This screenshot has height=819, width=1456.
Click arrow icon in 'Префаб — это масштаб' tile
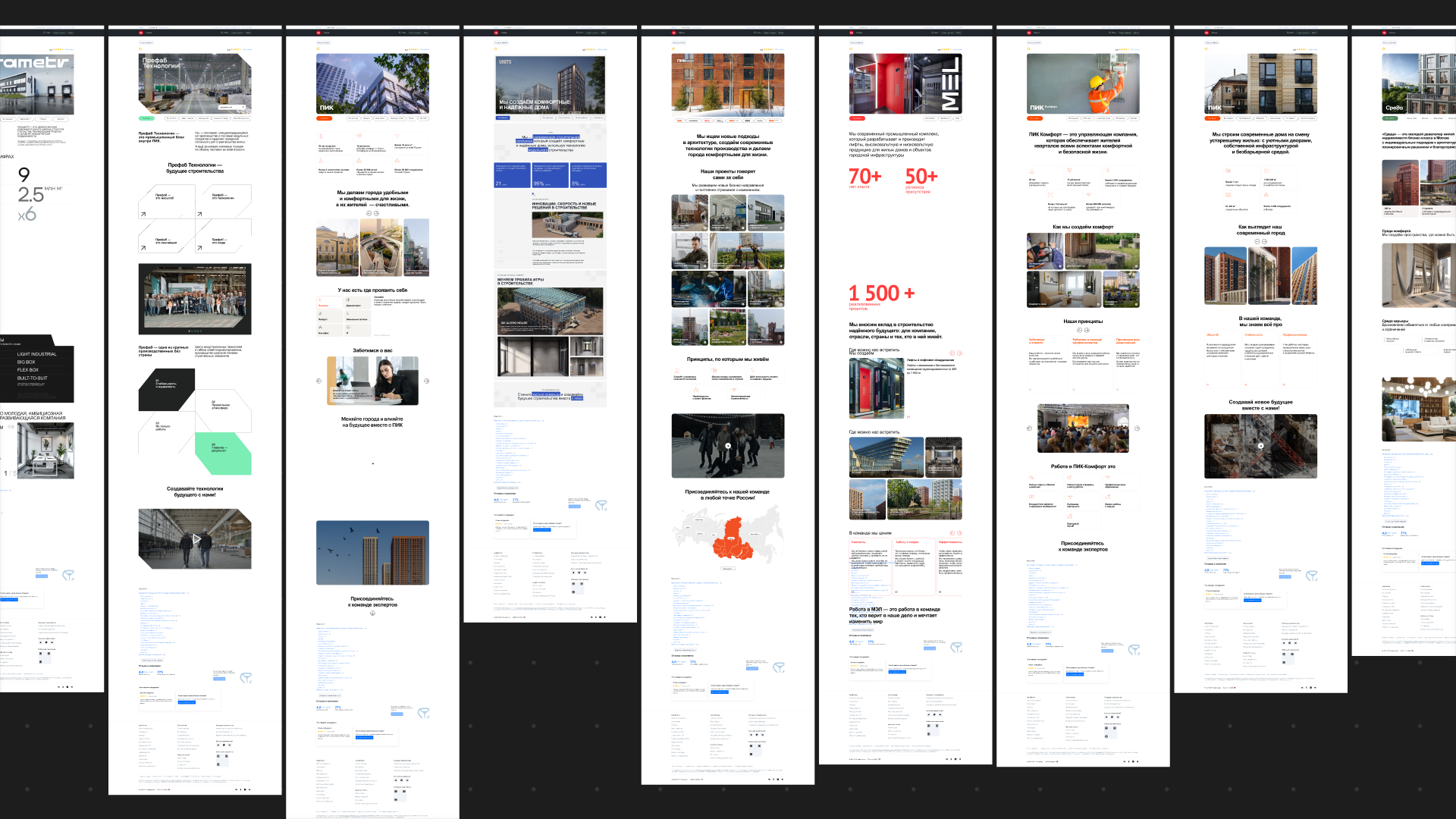(x=143, y=215)
